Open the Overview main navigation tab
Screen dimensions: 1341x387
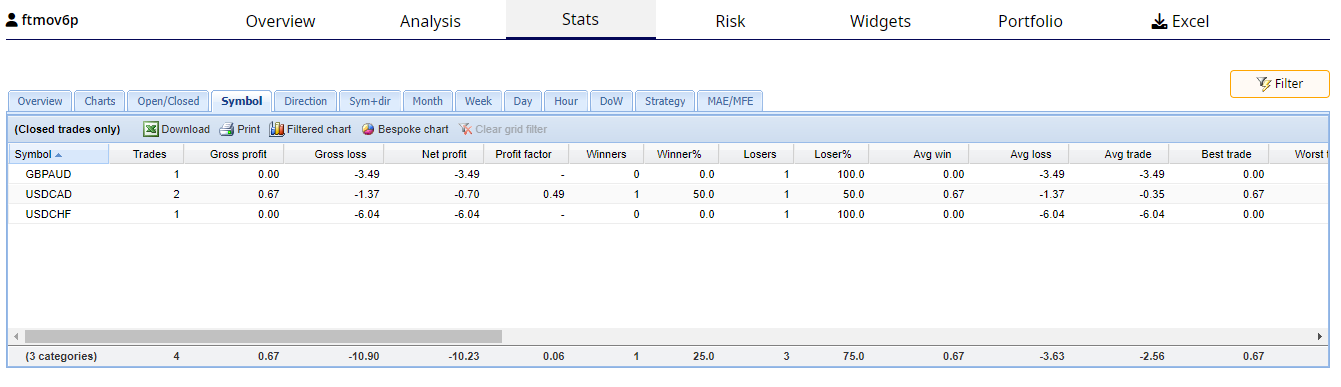pos(280,21)
